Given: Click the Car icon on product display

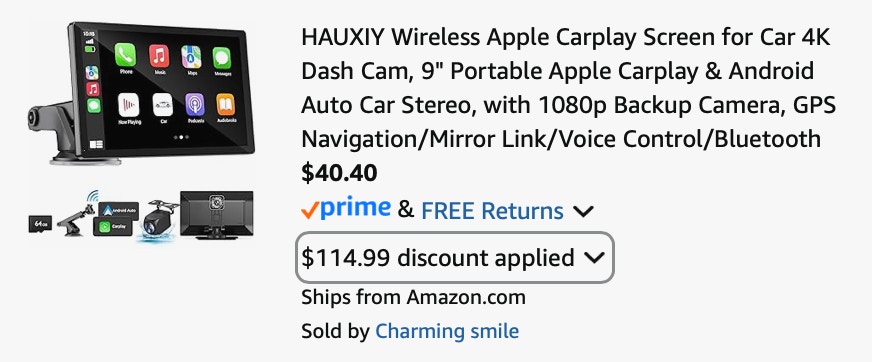Looking at the screenshot, I should 162,105.
